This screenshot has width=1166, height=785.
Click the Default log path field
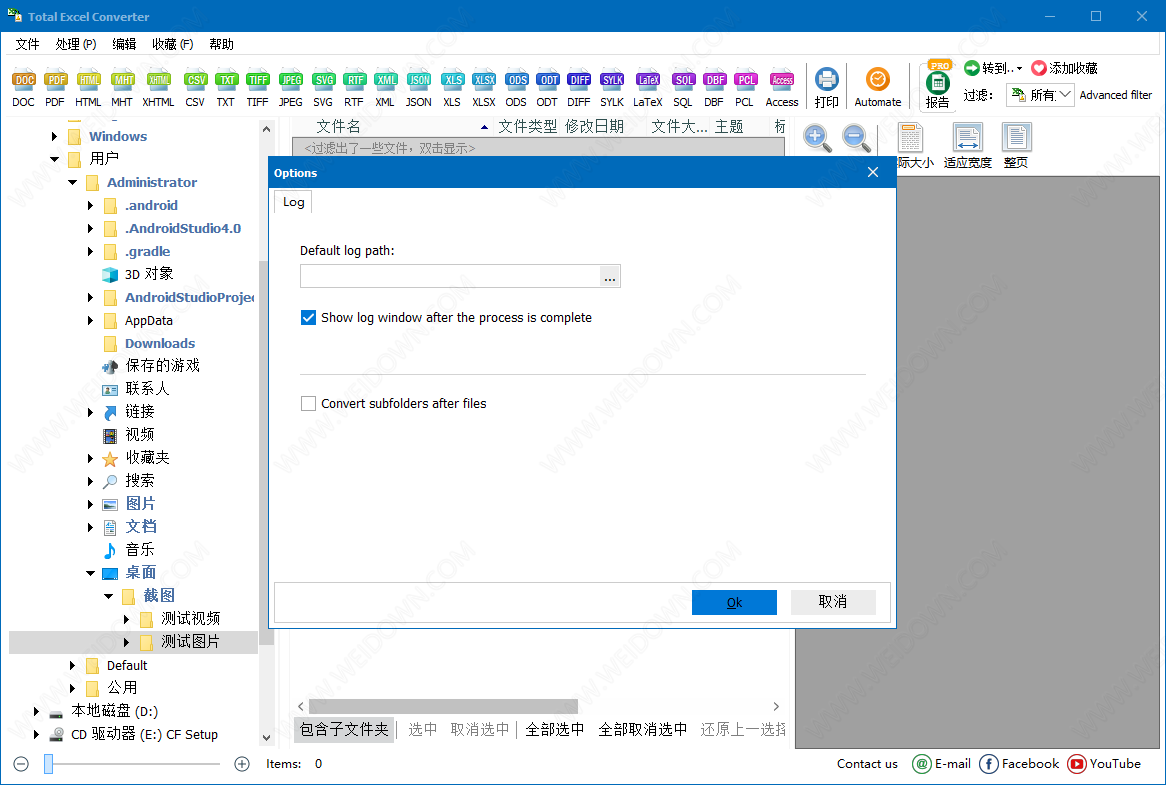(x=450, y=277)
